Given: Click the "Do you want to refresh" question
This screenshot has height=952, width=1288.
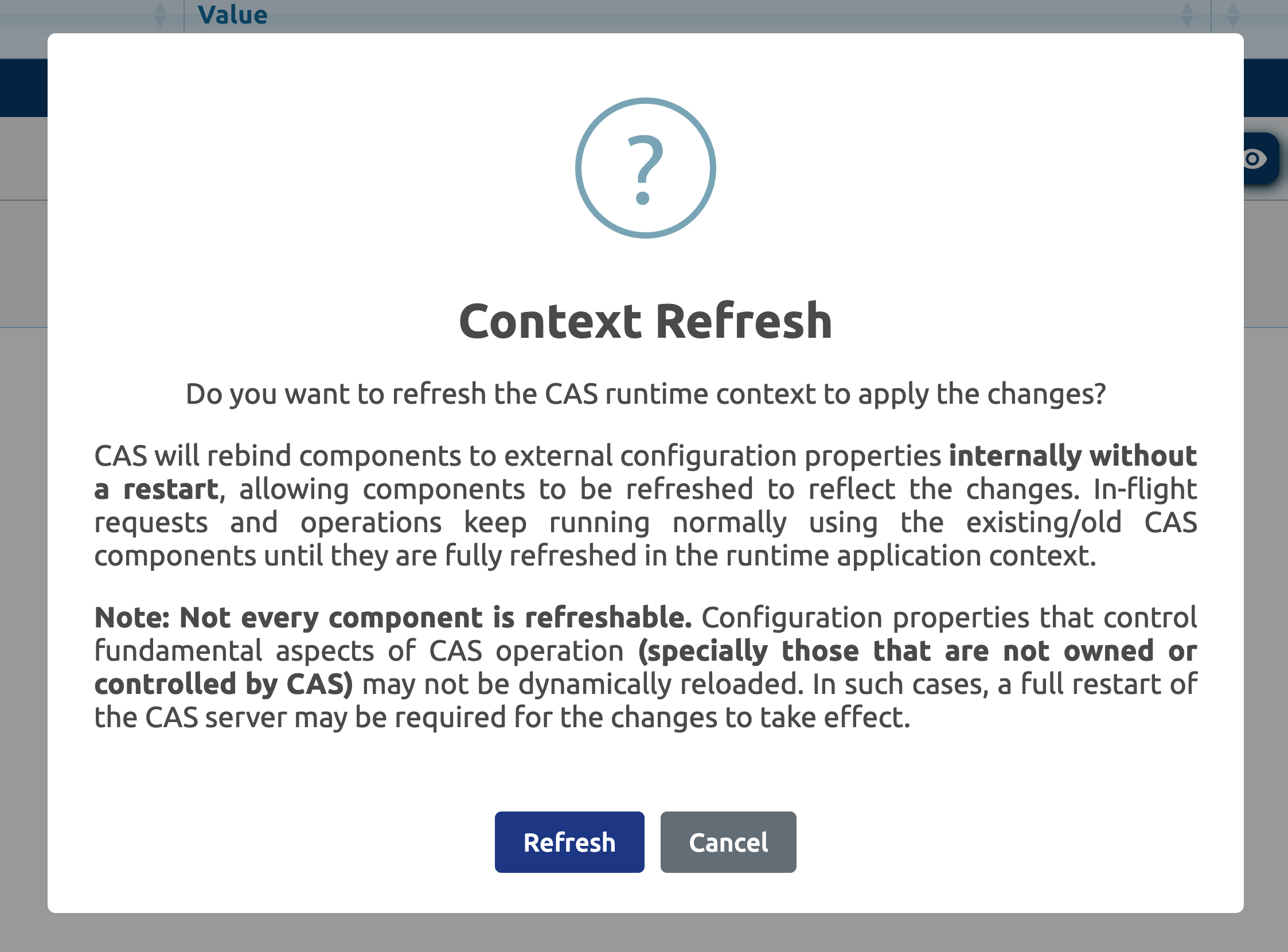Looking at the screenshot, I should pyautogui.click(x=645, y=394).
